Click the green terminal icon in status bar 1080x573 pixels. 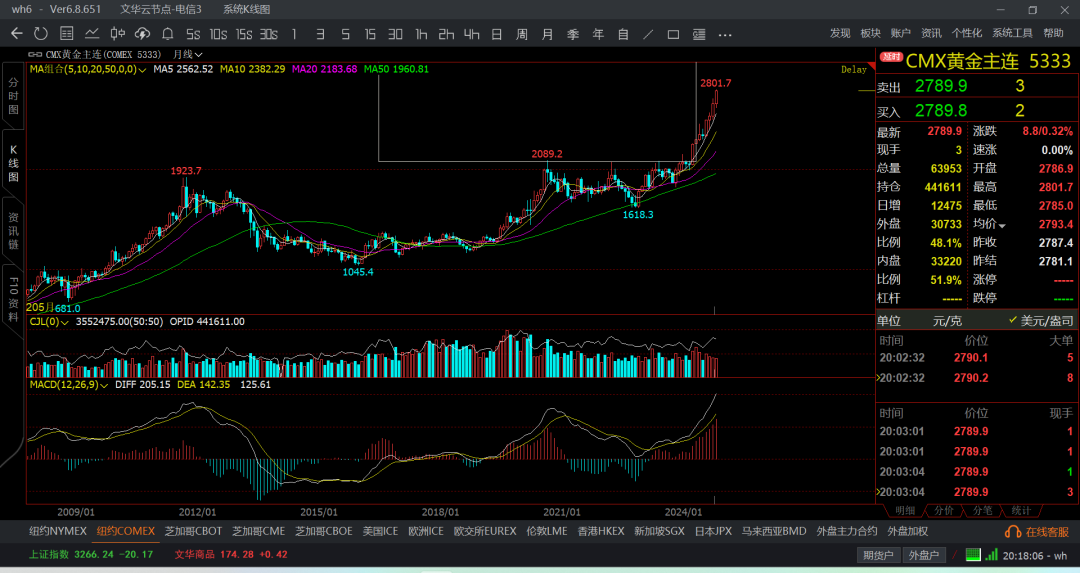[973, 554]
